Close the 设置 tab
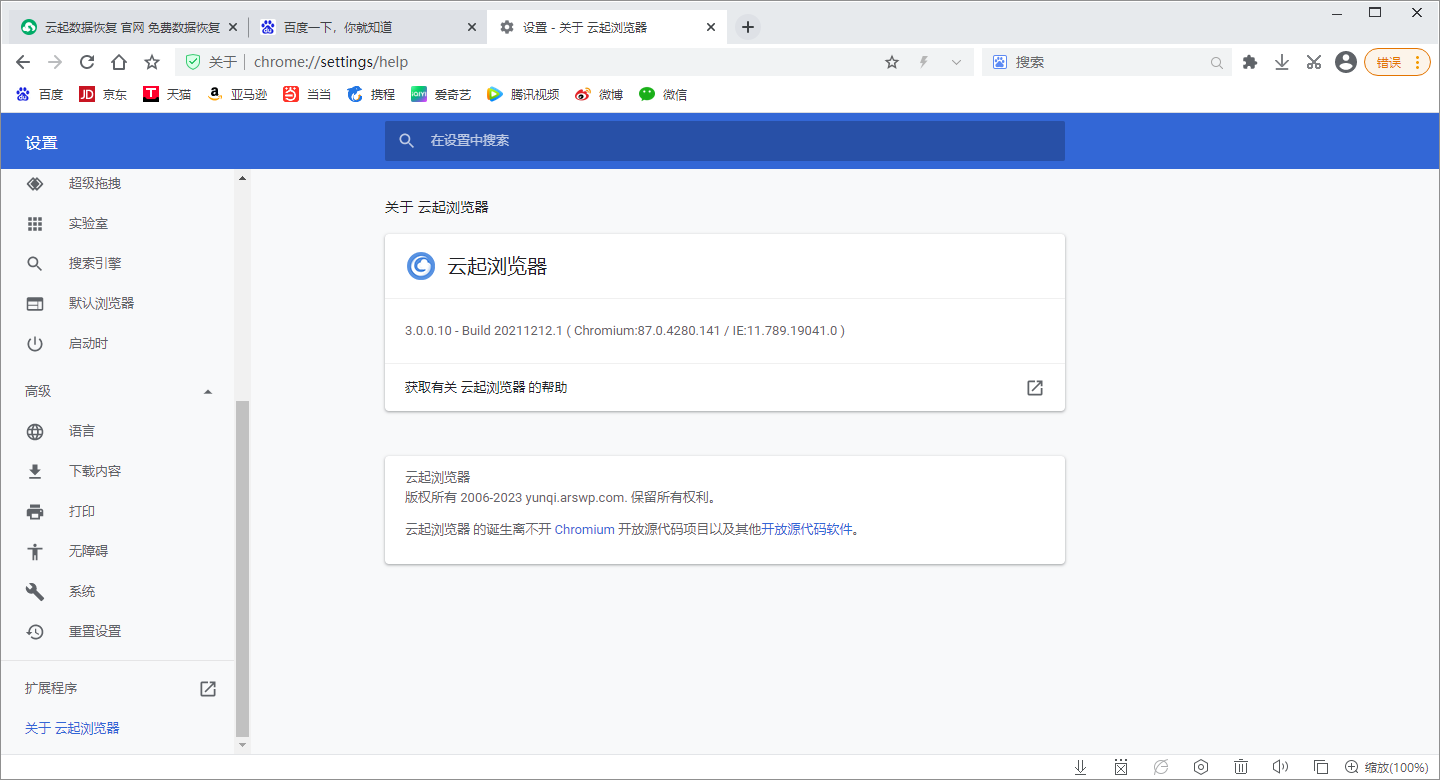This screenshot has height=780, width=1440. 711,27
